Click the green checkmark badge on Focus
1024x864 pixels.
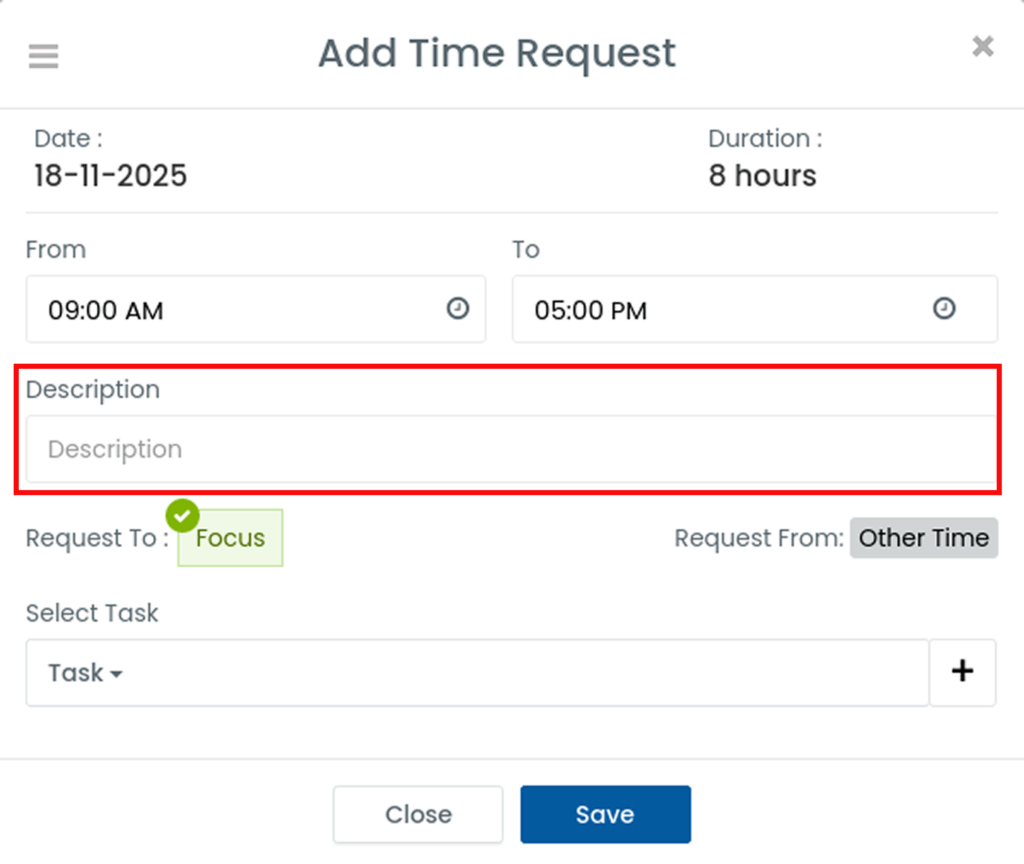[x=182, y=516]
